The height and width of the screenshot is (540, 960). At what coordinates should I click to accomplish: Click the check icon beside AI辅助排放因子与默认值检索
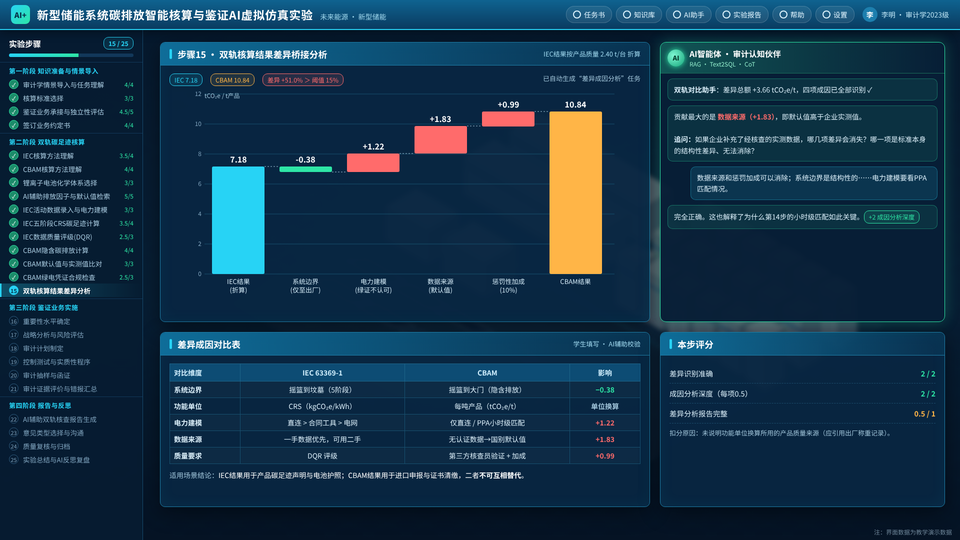pyautogui.click(x=13, y=196)
